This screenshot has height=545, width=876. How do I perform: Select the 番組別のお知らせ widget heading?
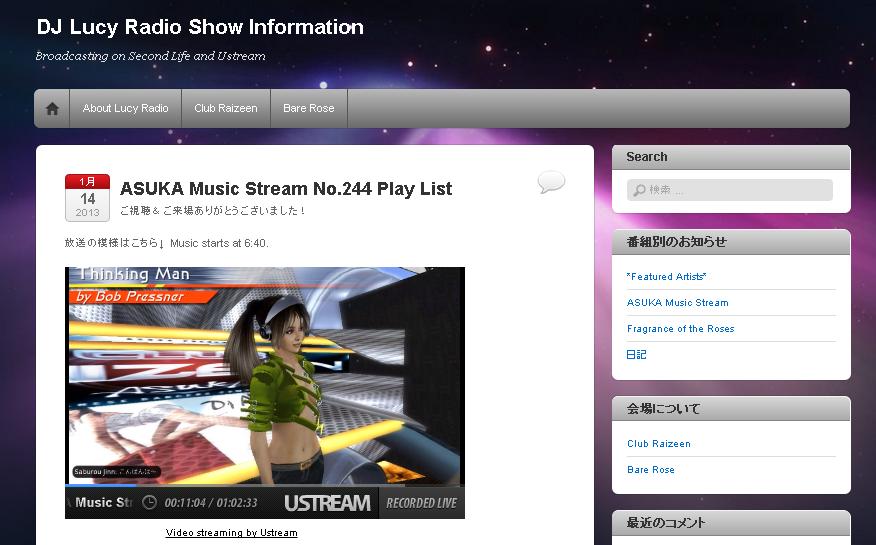(676, 242)
